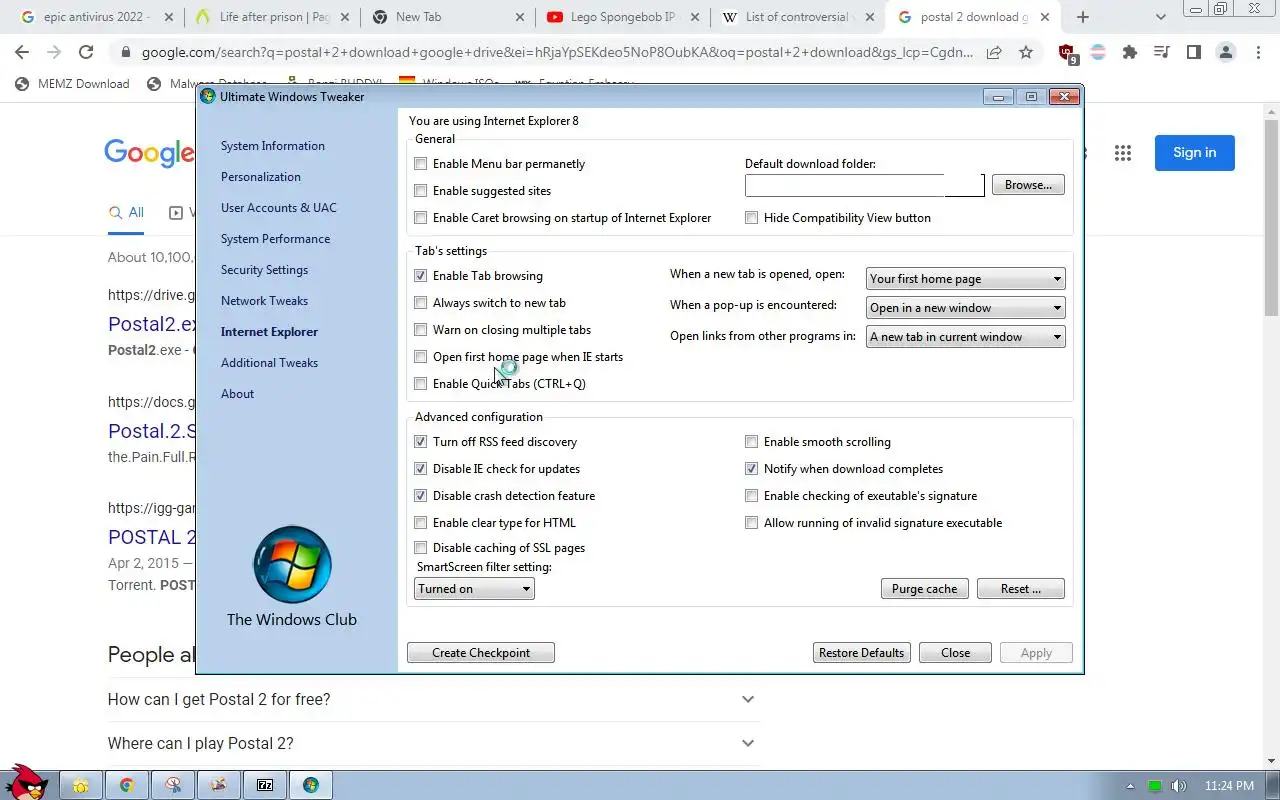Image resolution: width=1280 pixels, height=800 pixels.
Task: Go forward in Chrome browser
Action: 54,53
